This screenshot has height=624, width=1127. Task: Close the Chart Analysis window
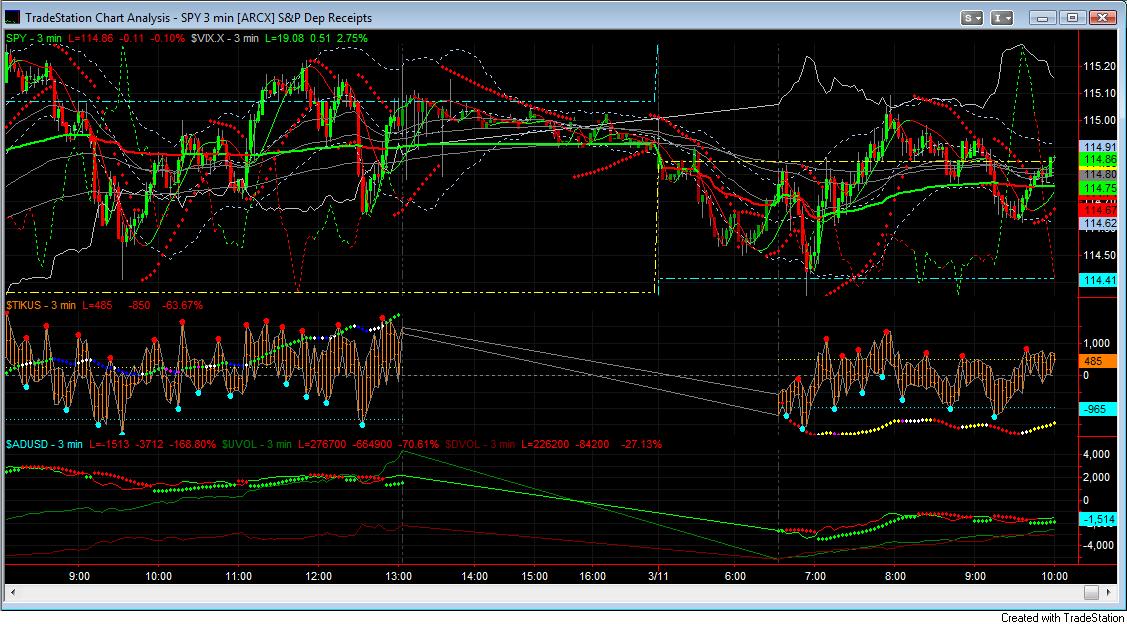pyautogui.click(x=1102, y=17)
